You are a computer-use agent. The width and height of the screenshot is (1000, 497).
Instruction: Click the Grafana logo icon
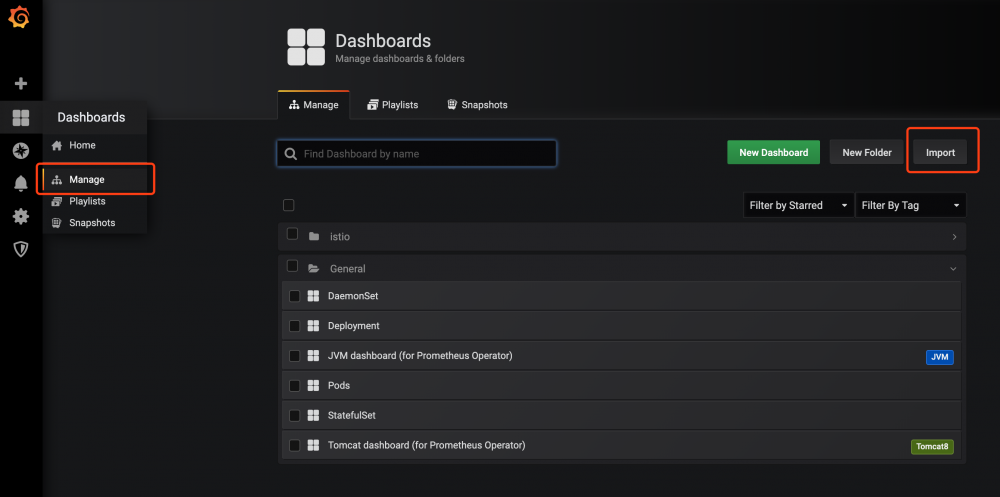tap(19, 17)
